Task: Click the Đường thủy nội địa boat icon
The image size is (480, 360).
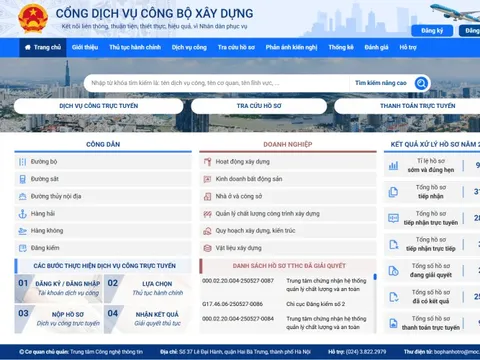Action: click(22, 196)
